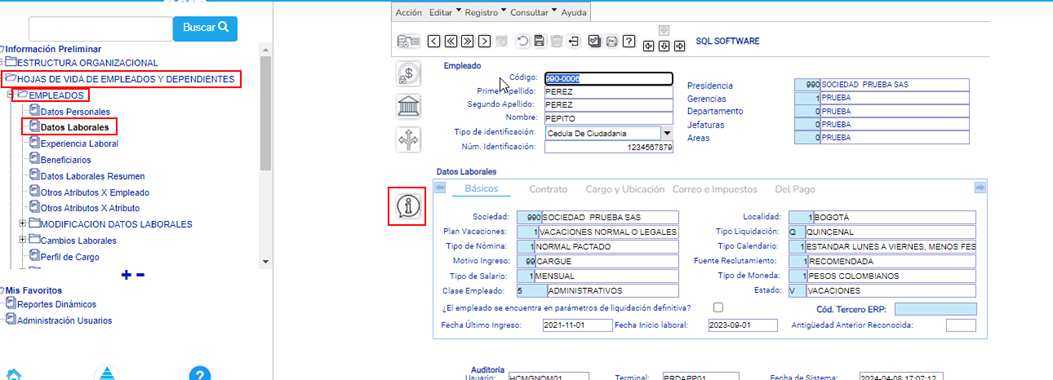Open Otros Atributos X Empleado
This screenshot has width=1053, height=380.
click(95, 192)
